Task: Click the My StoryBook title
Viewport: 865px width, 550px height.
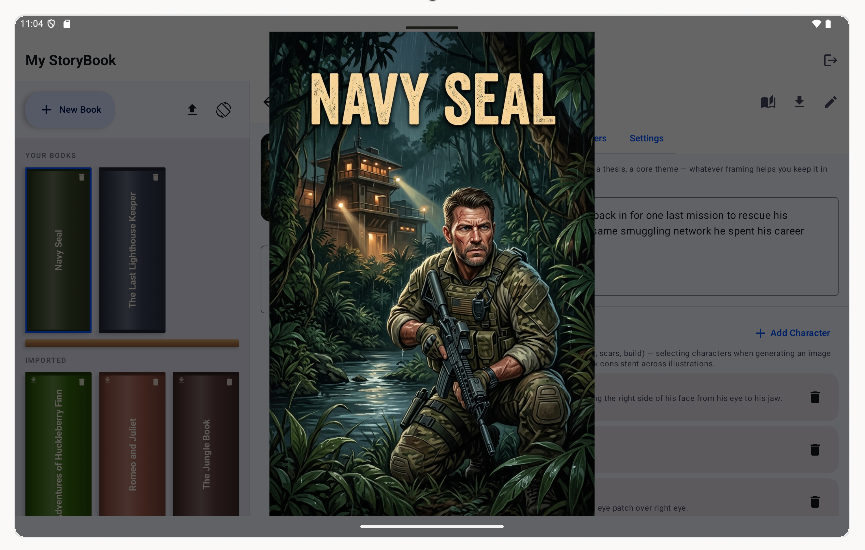Action: (x=71, y=60)
